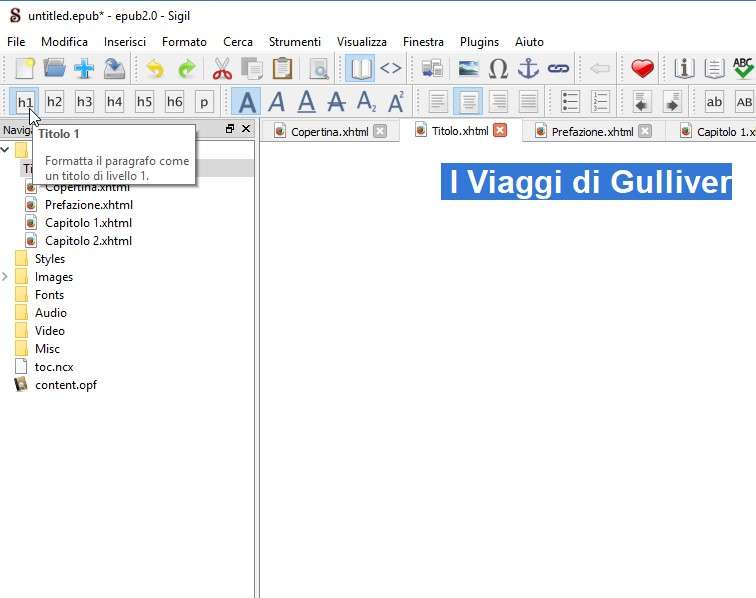756x598 pixels.
Task: Align text to the right
Action: click(x=498, y=102)
